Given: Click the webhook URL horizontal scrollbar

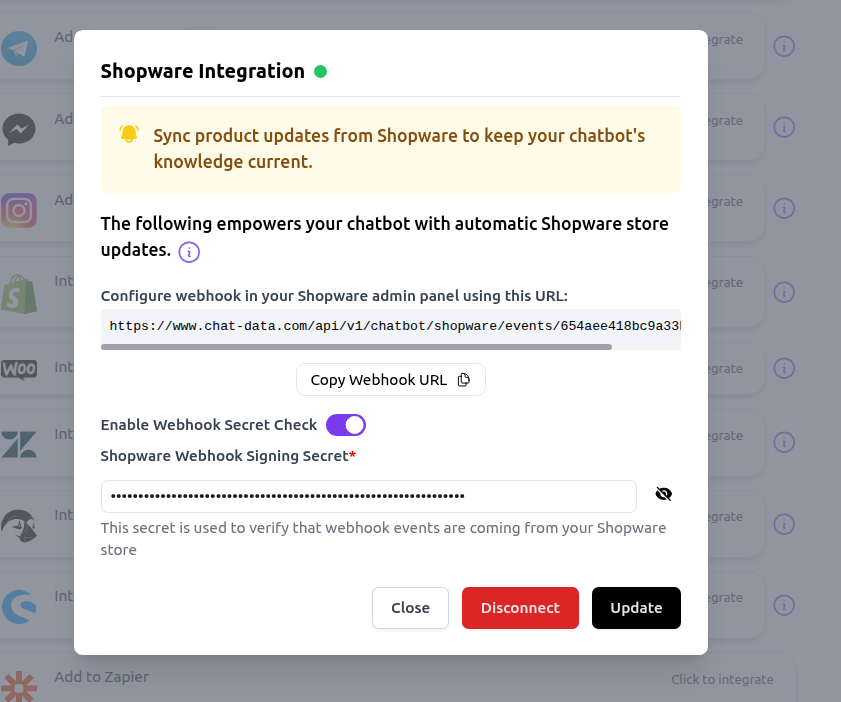Looking at the screenshot, I should 356,347.
